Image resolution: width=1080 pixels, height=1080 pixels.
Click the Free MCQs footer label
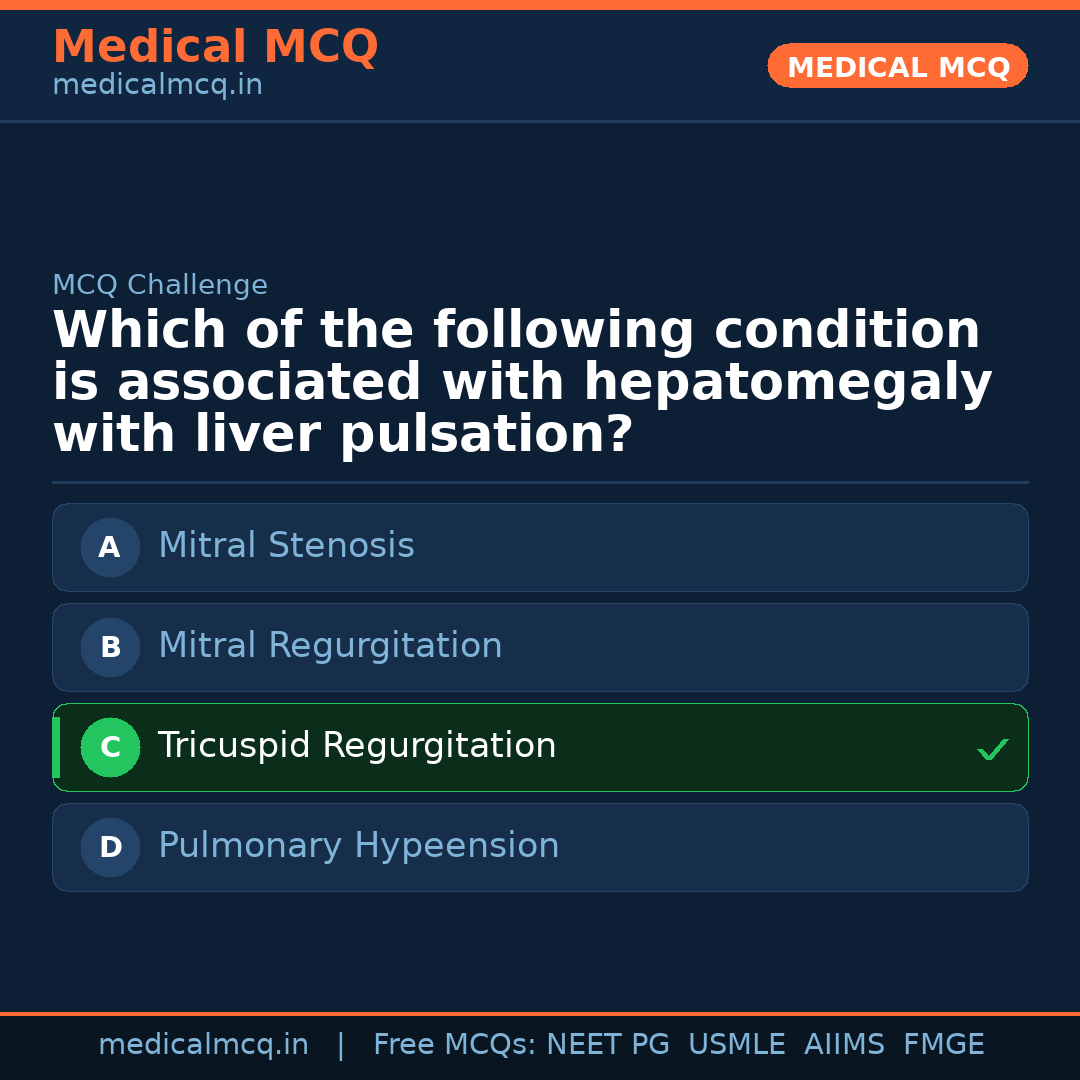454,1045
